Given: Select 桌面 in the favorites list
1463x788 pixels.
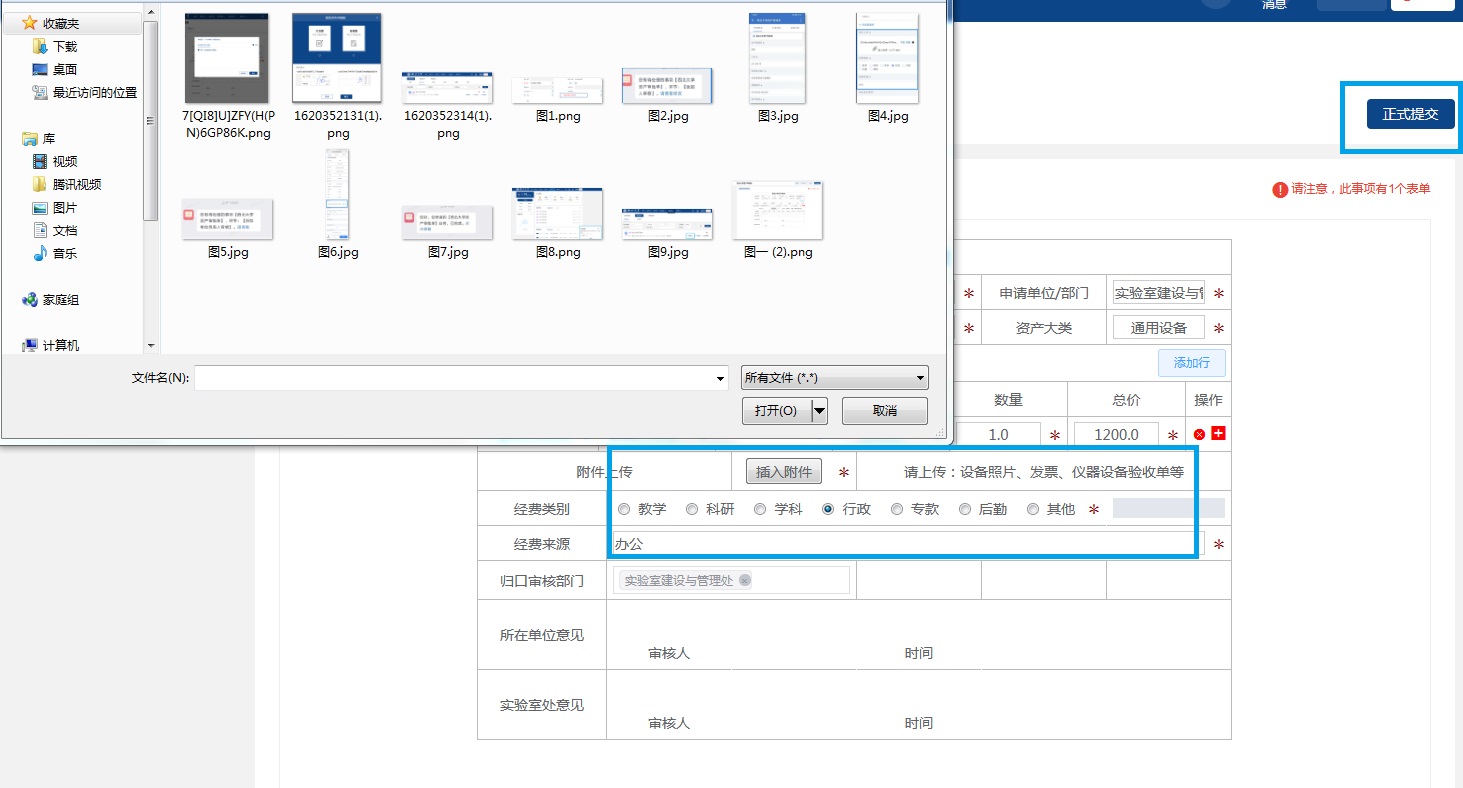Looking at the screenshot, I should 64,69.
